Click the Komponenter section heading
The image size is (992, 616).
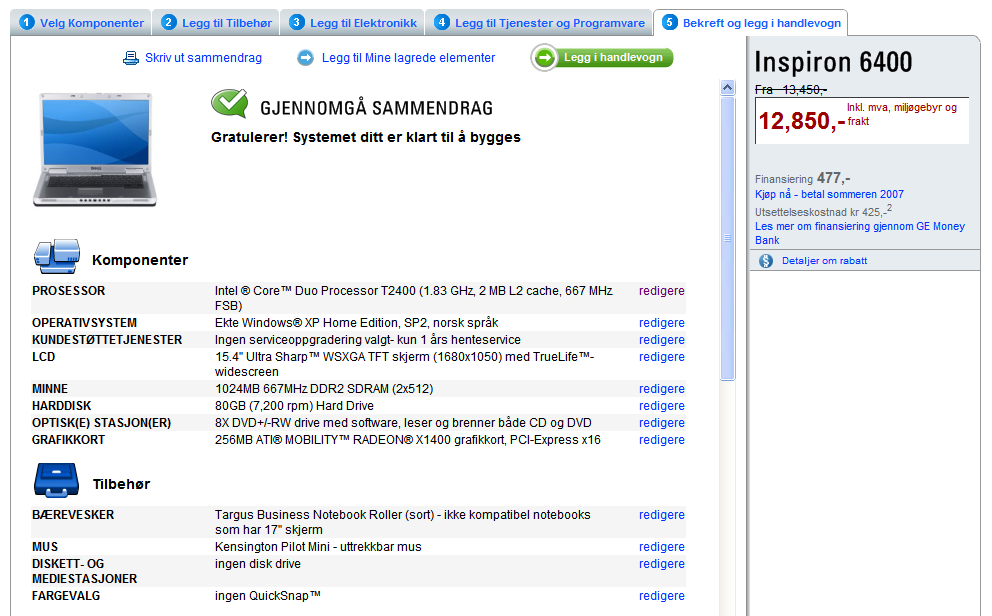click(140, 260)
